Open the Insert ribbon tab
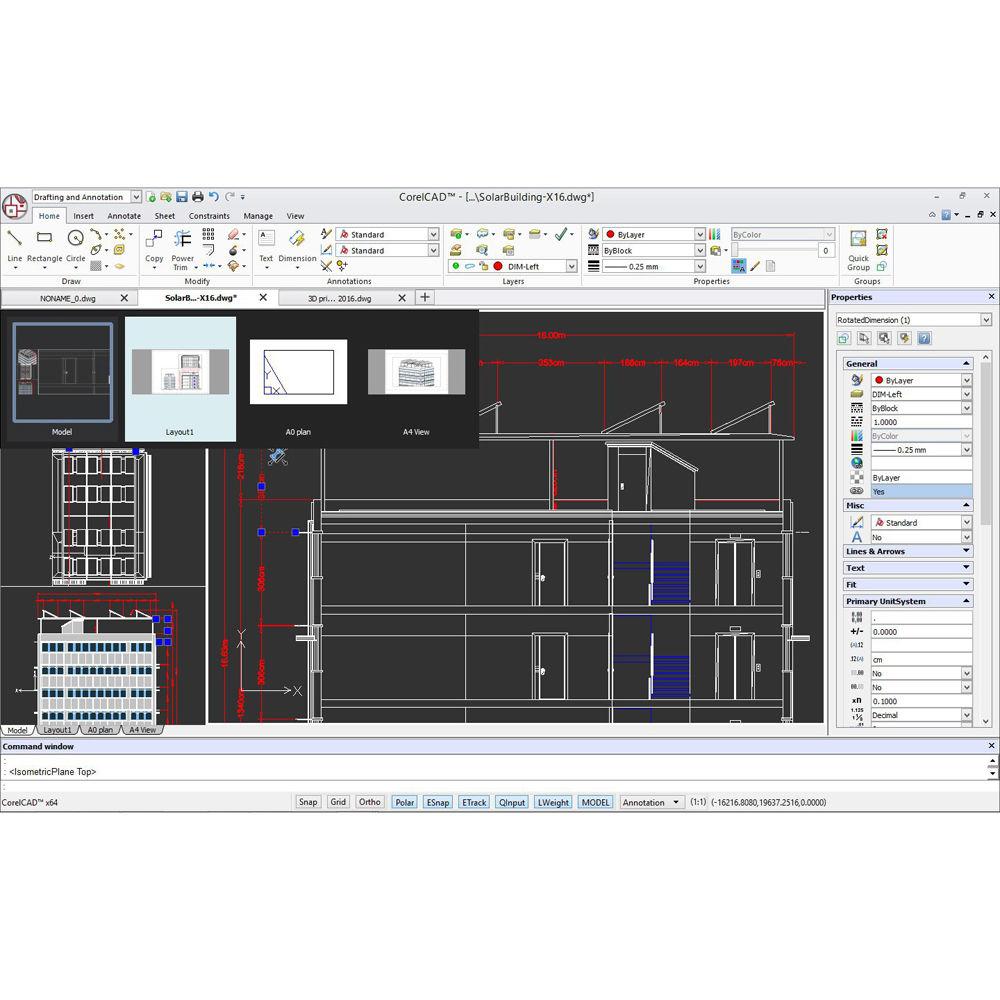1000x1000 pixels. 84,216
